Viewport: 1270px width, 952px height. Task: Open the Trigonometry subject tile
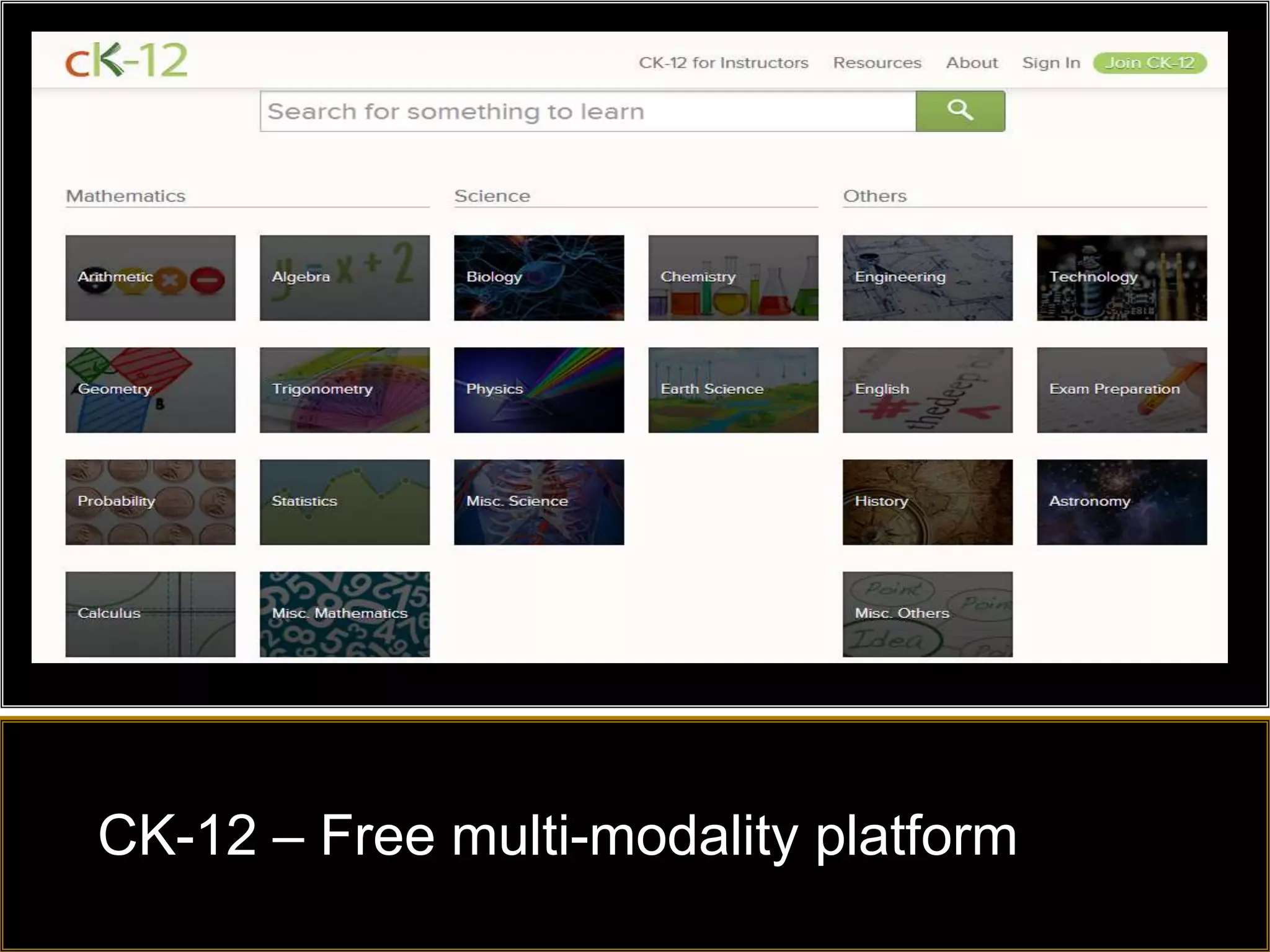click(345, 390)
